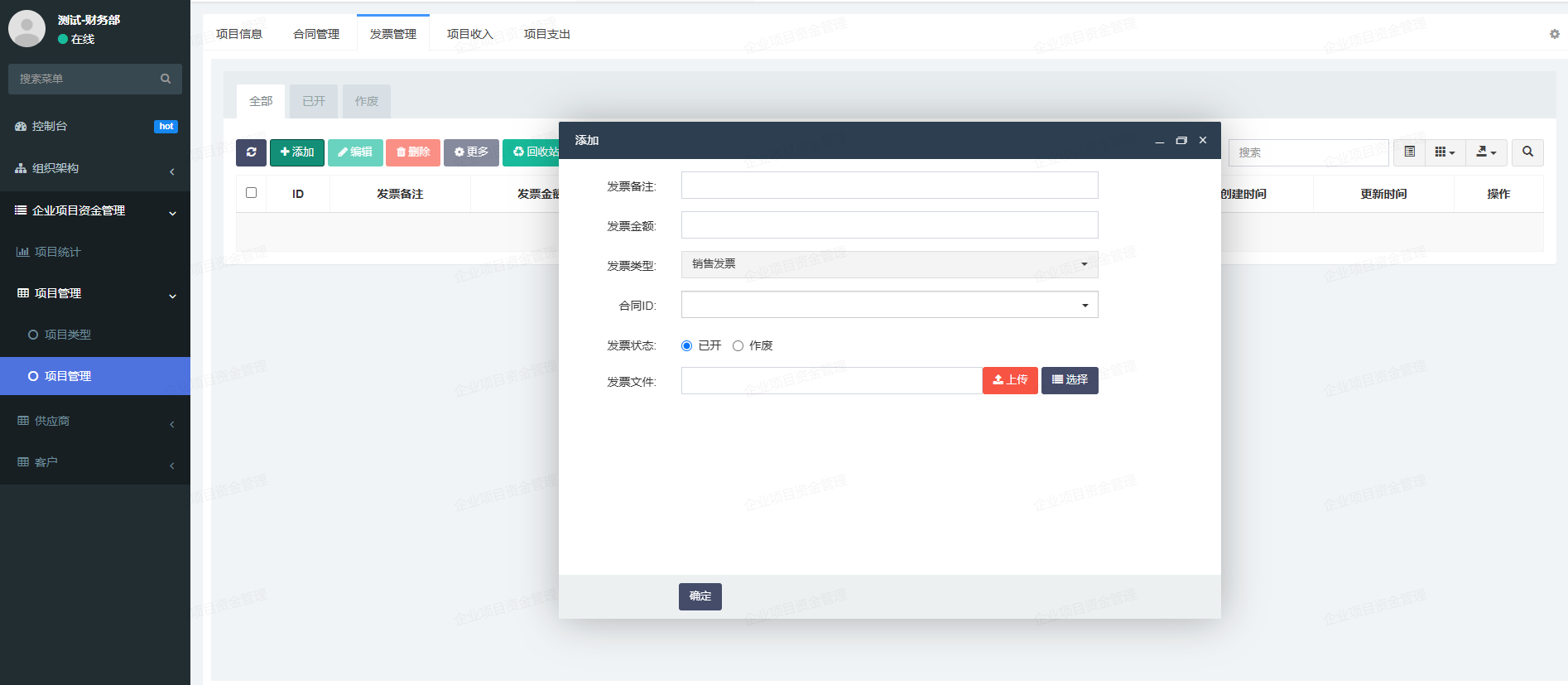Switch to the 项目收入 tab

tap(469, 34)
